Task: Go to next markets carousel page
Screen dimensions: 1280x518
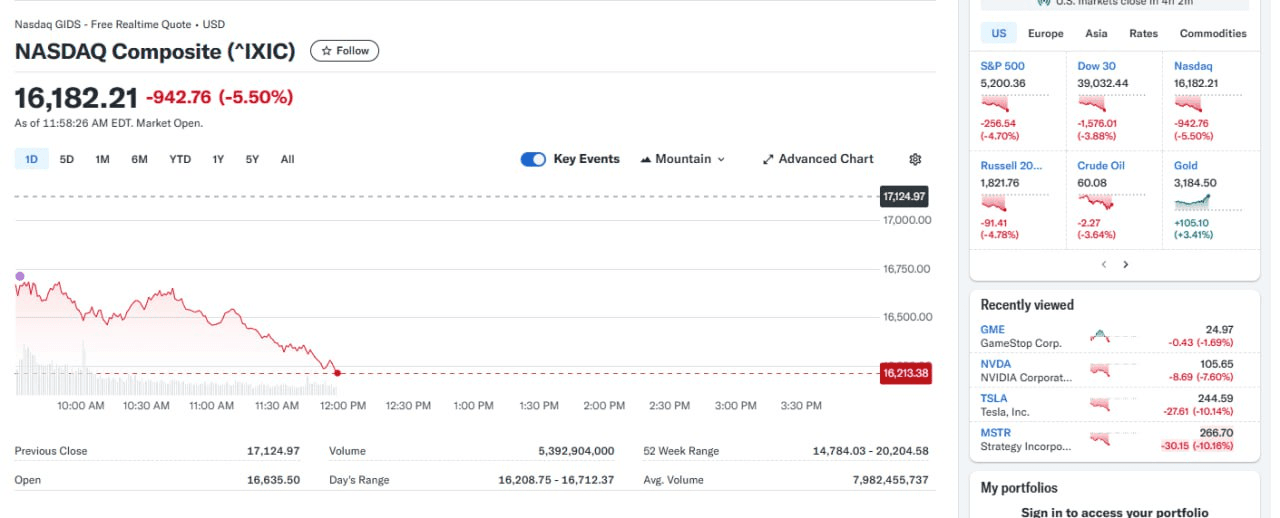Action: (x=1125, y=265)
